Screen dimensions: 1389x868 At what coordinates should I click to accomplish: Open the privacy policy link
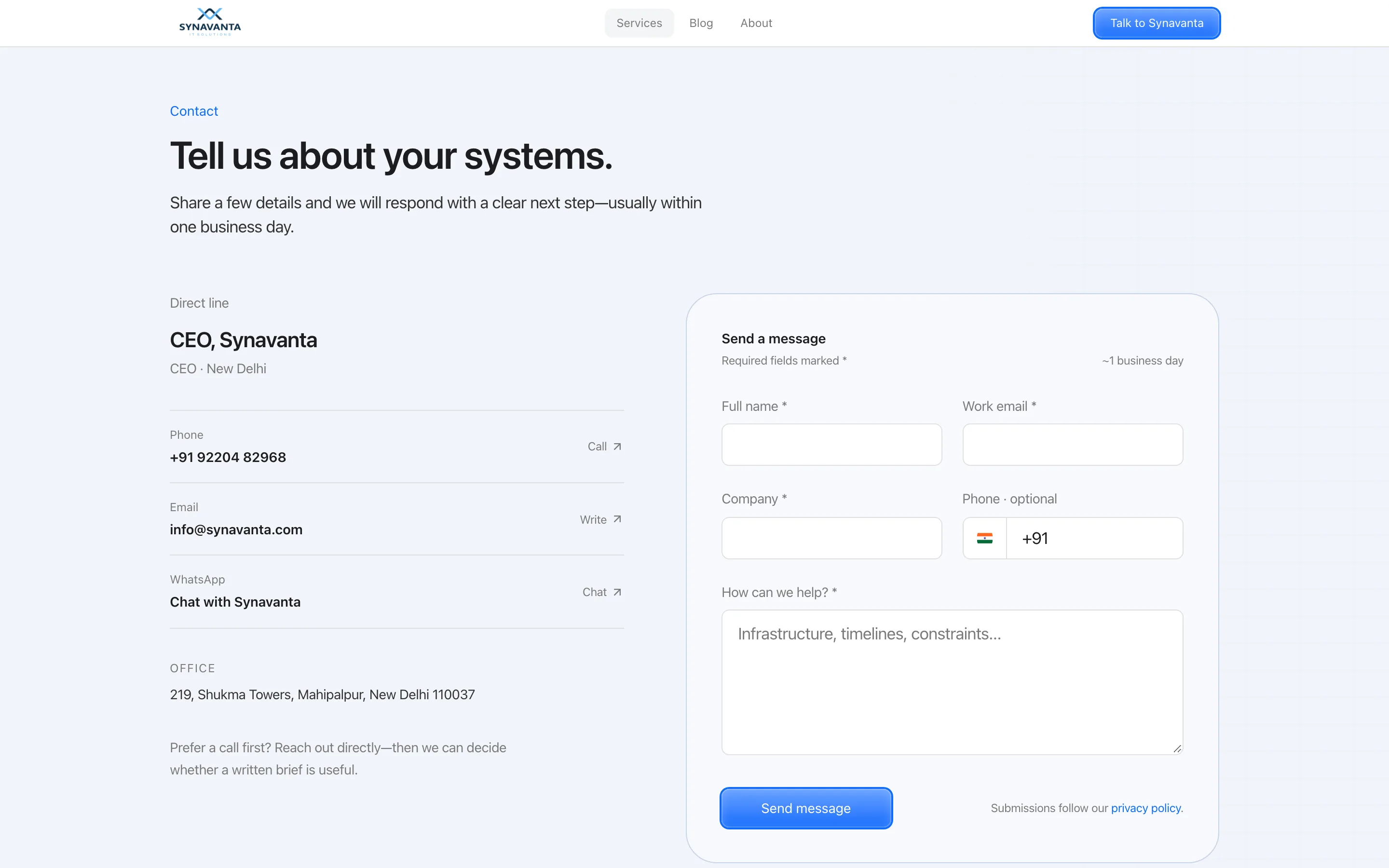click(x=1145, y=808)
